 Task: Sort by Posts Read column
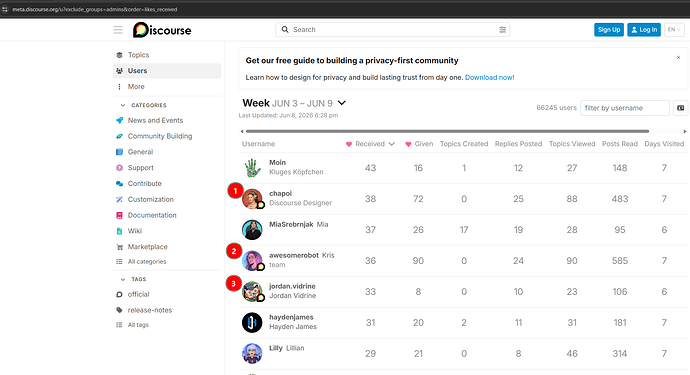coord(620,144)
